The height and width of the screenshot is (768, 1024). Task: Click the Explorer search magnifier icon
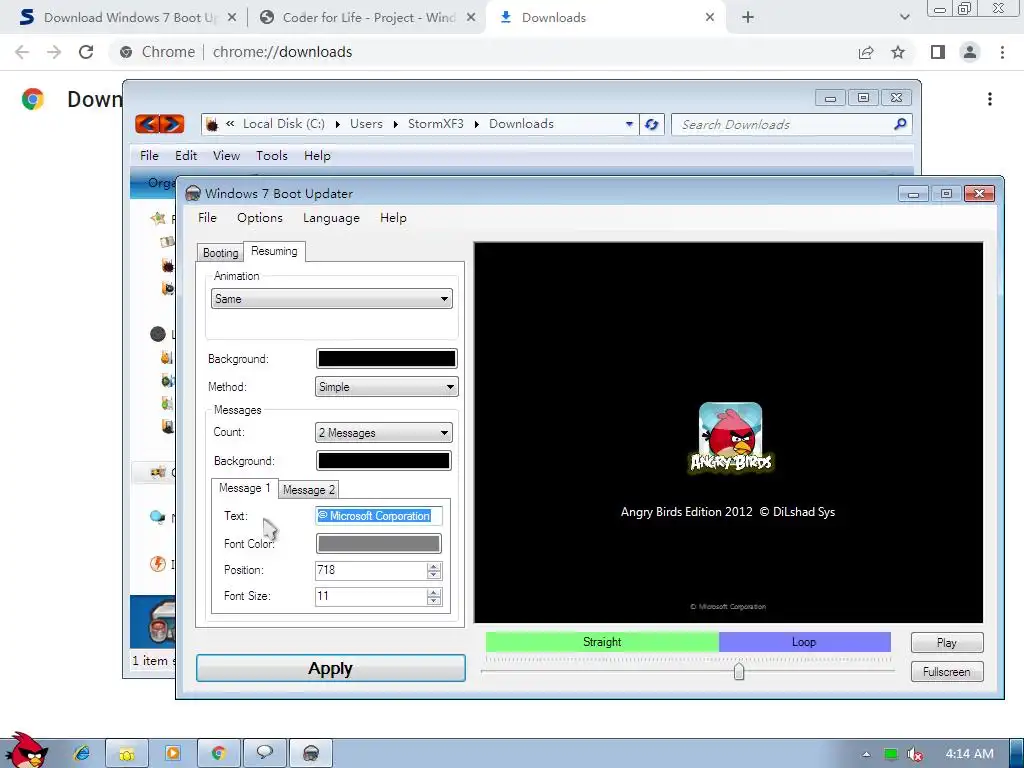[900, 123]
